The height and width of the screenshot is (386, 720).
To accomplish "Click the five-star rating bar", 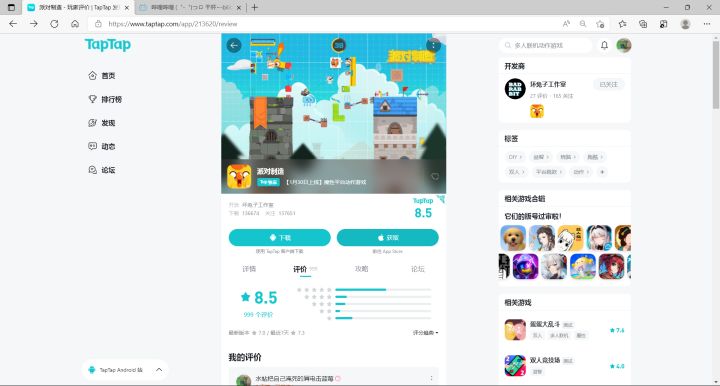I will click(383, 290).
